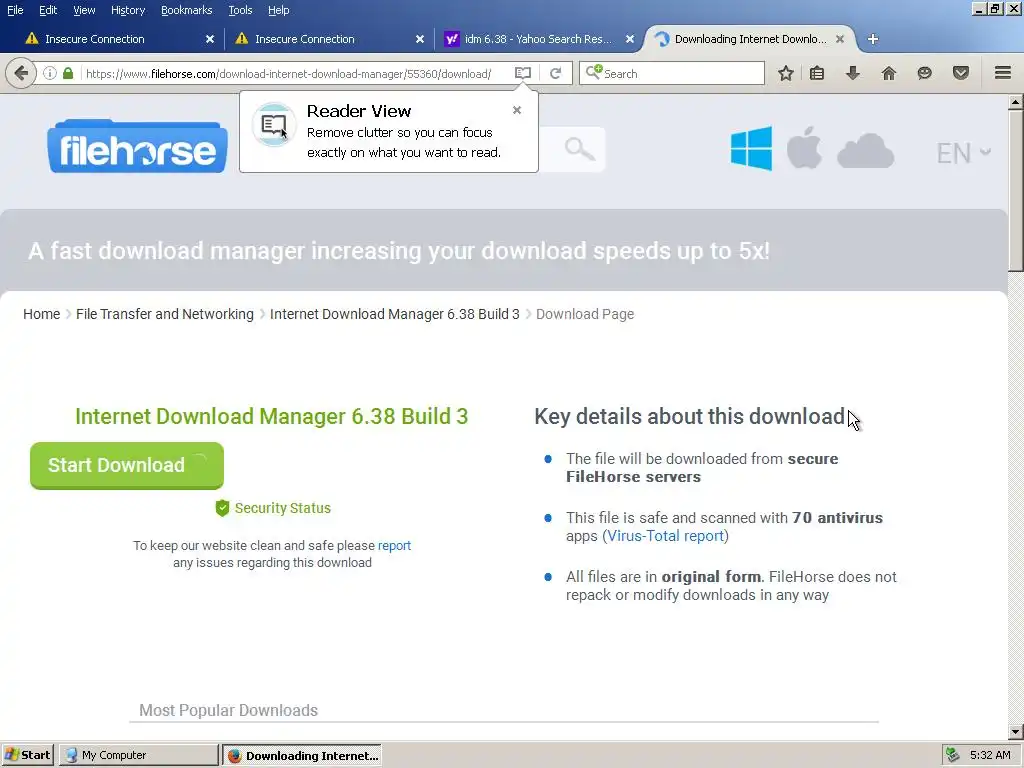Open Internet Download Manager 6.38 Build 3 breadcrumb
This screenshot has height=768, width=1024.
pyautogui.click(x=394, y=314)
